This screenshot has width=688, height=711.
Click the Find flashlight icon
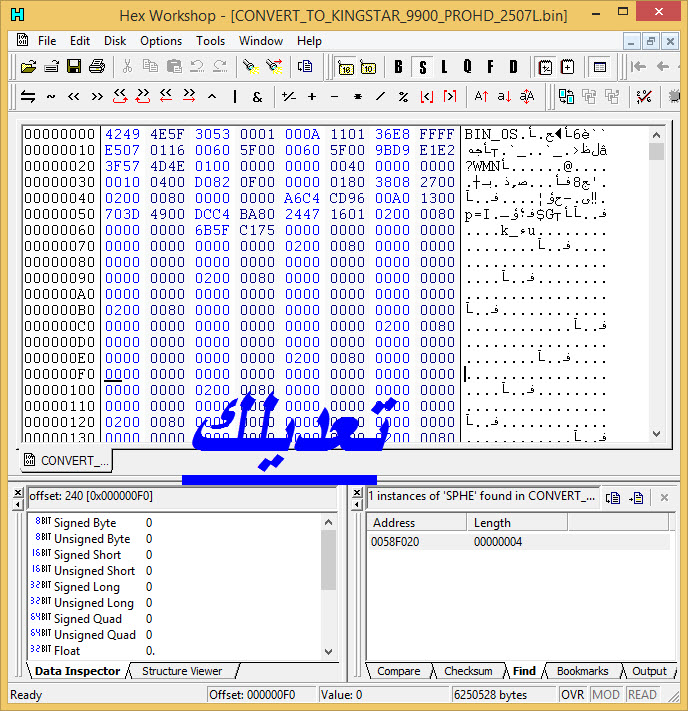[250, 67]
